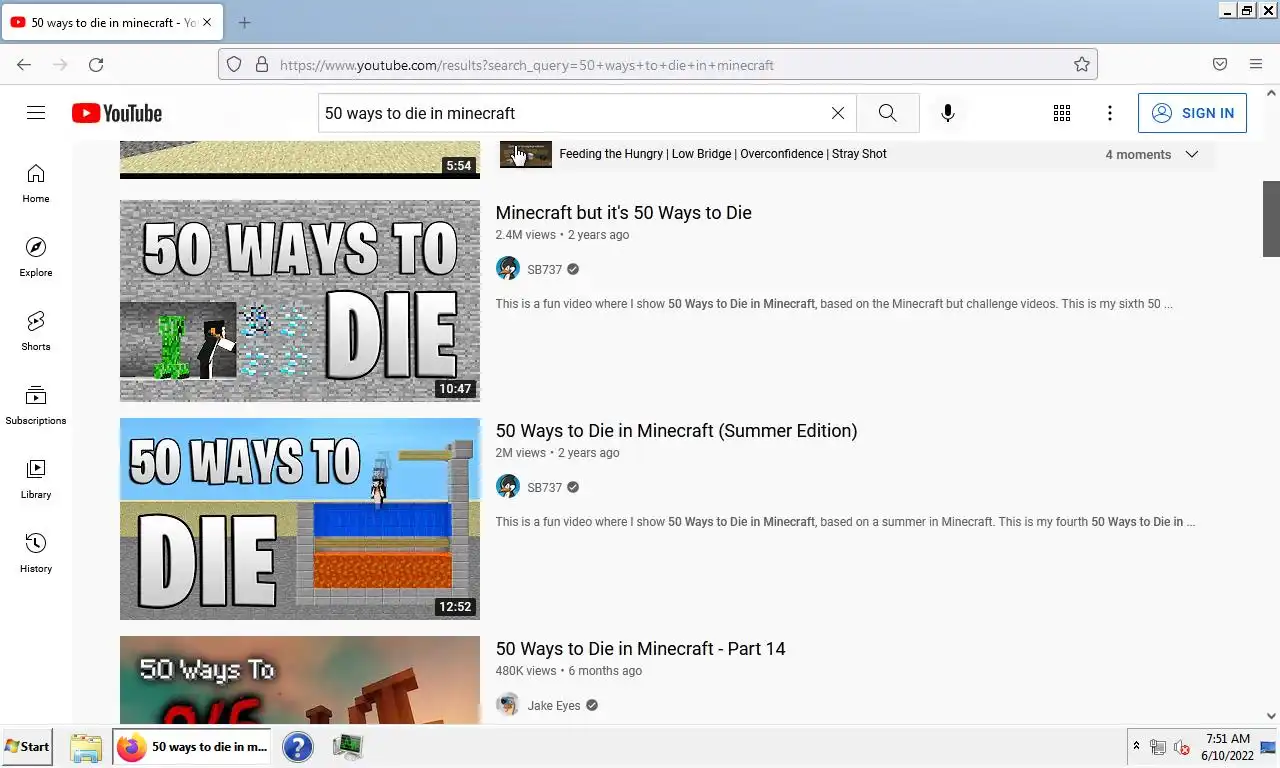Open the SB737 avatar of the Summer Edition video
Image resolution: width=1280 pixels, height=768 pixels.
coord(508,487)
